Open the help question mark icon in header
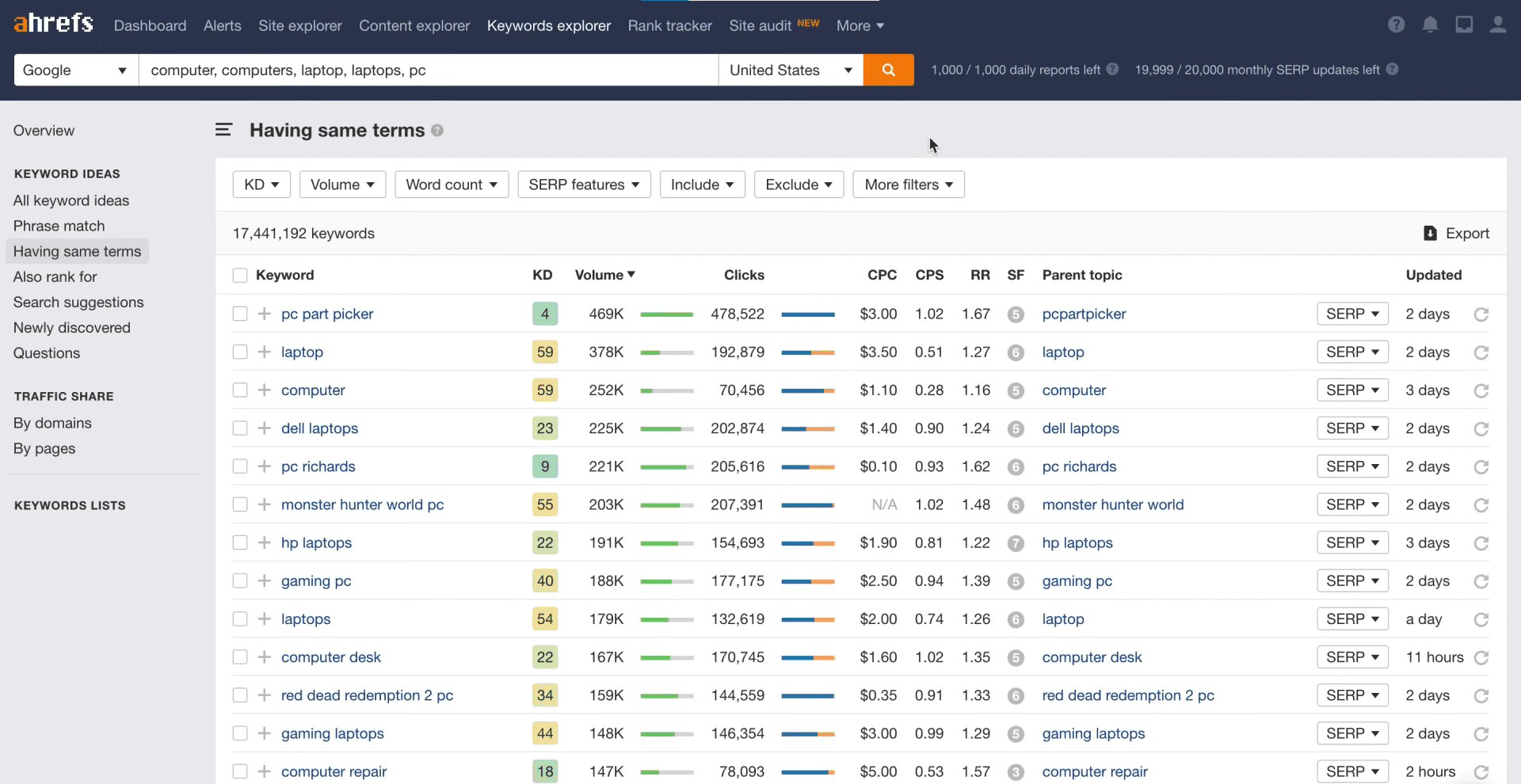 [x=1396, y=25]
